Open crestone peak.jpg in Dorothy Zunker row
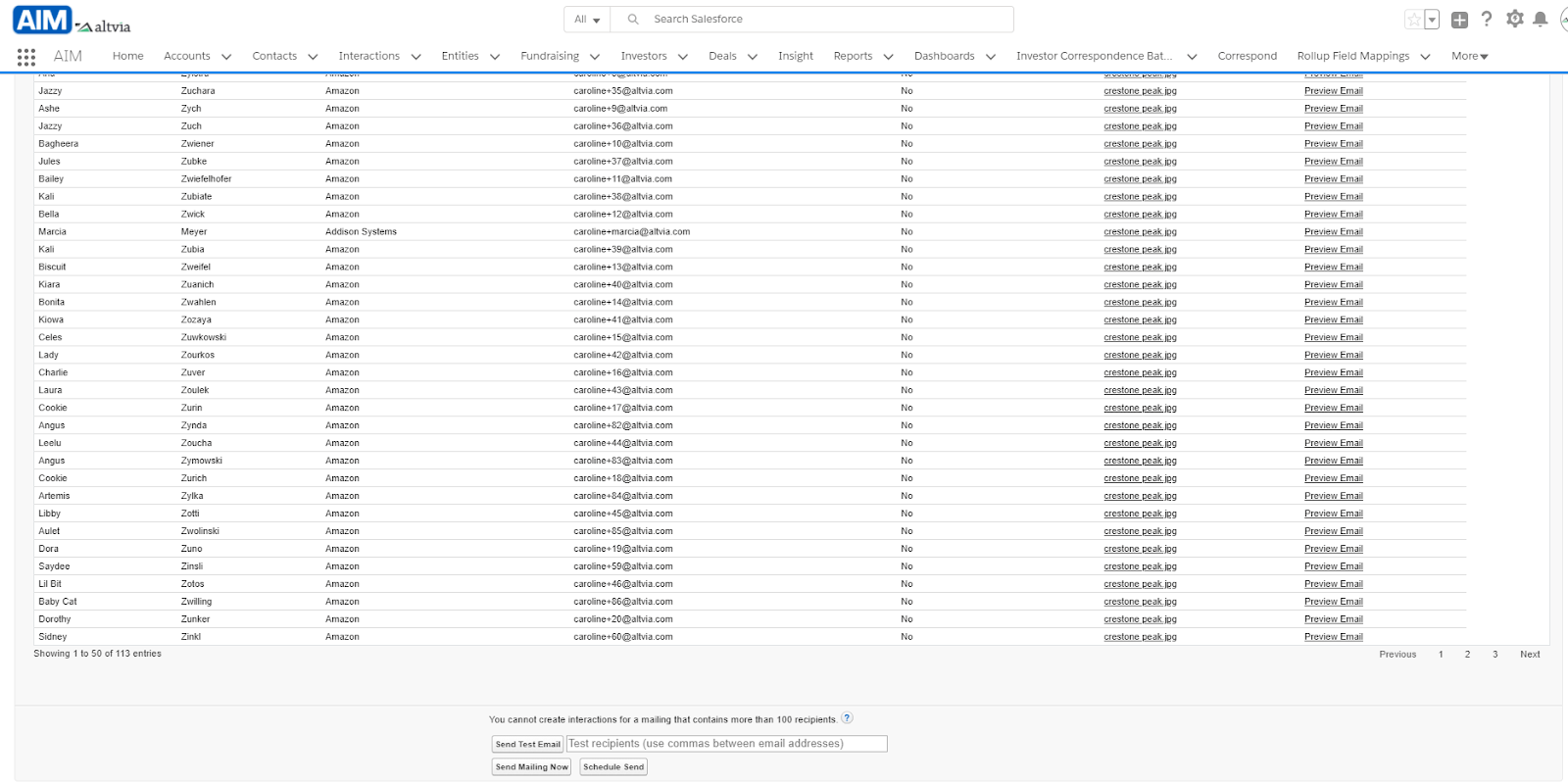This screenshot has height=784, width=1568. pyautogui.click(x=1140, y=618)
